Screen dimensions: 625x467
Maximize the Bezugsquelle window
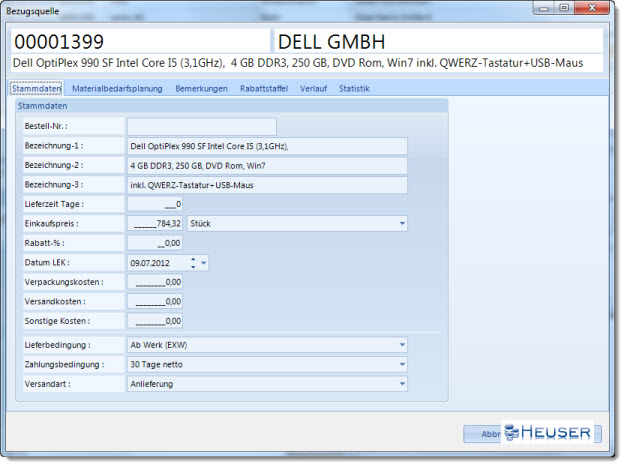click(564, 8)
